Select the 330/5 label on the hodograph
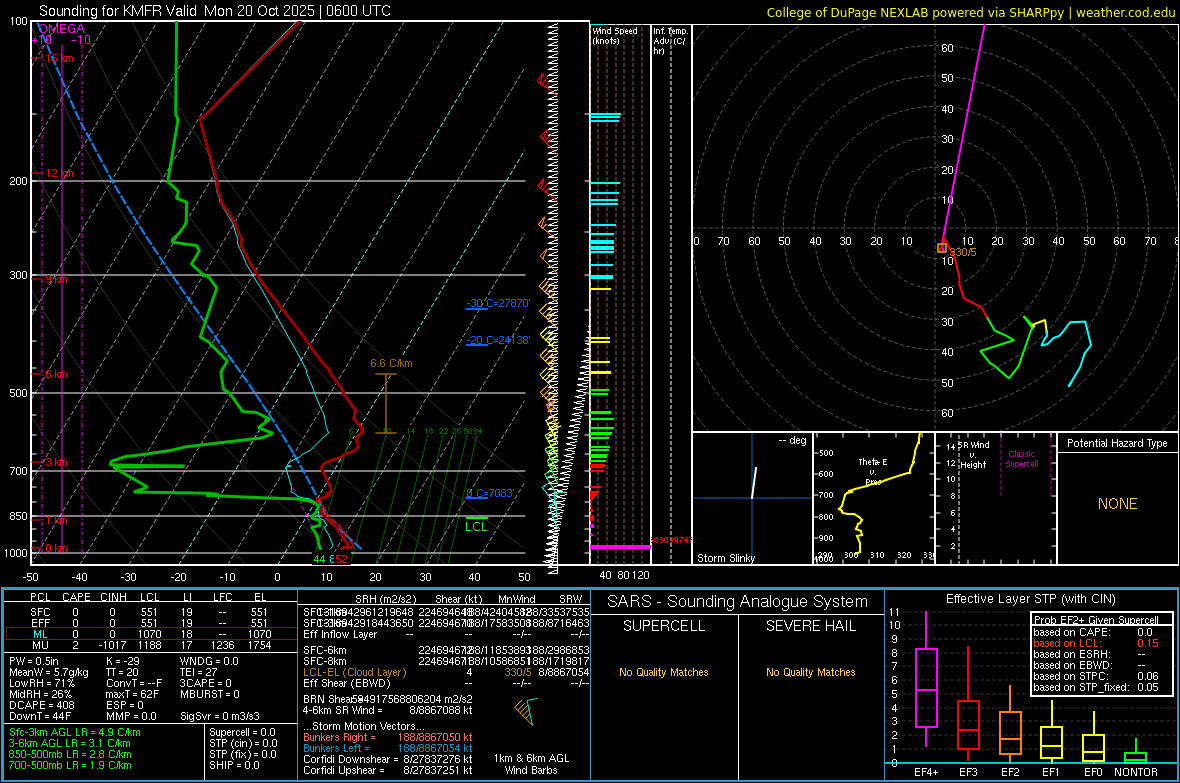Screen dimensions: 1180x783 963,252
